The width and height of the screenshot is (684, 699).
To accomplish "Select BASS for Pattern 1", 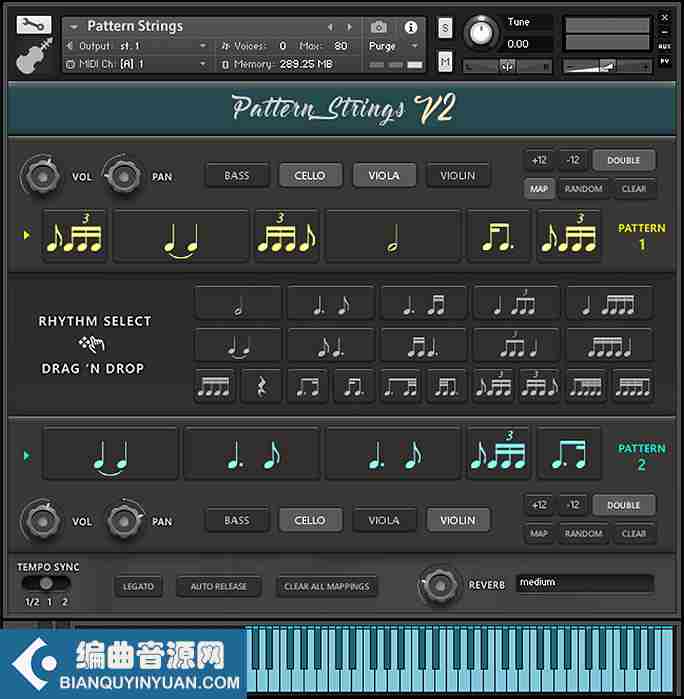I will tap(237, 175).
